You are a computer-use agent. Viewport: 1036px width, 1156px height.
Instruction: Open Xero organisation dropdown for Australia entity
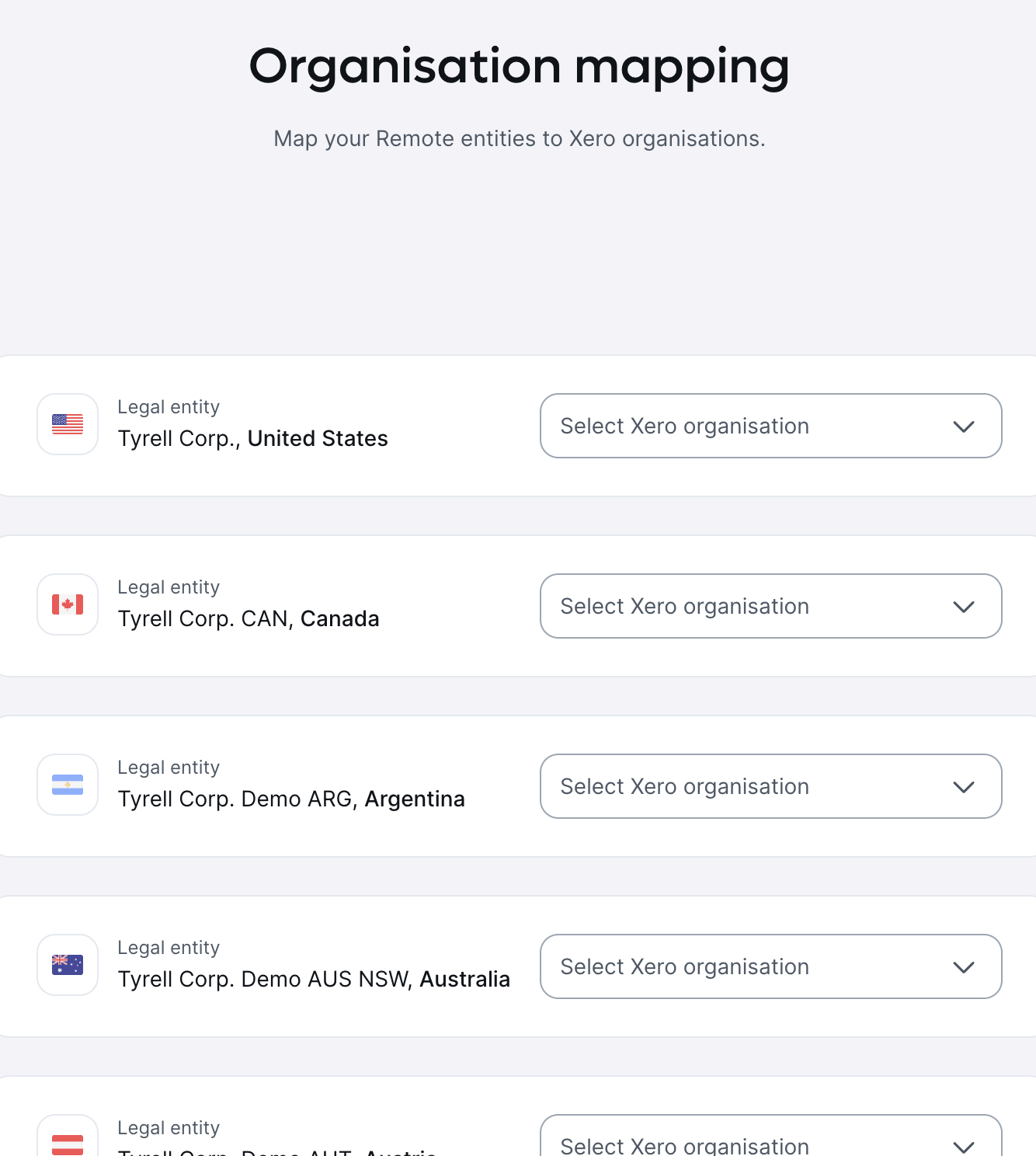771,966
